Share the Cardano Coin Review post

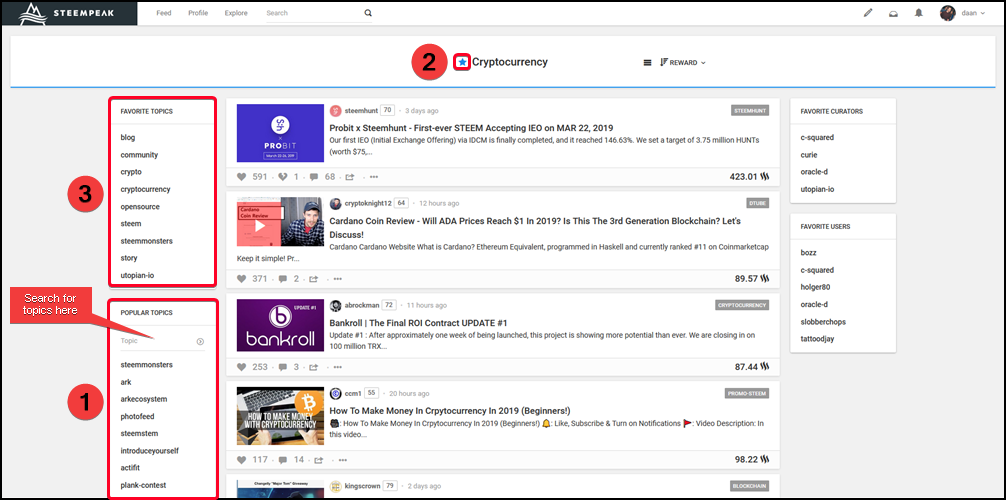click(314, 279)
